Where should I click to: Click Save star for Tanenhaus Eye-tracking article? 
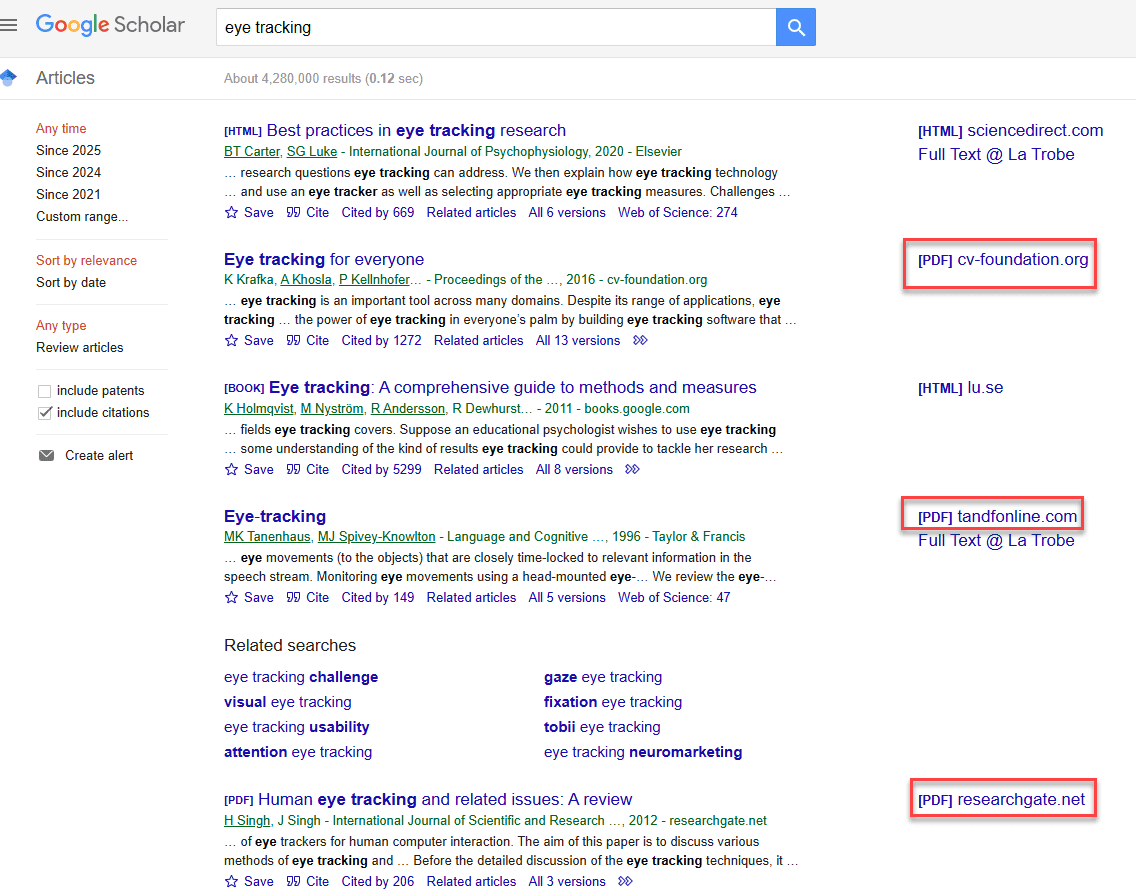click(x=231, y=598)
